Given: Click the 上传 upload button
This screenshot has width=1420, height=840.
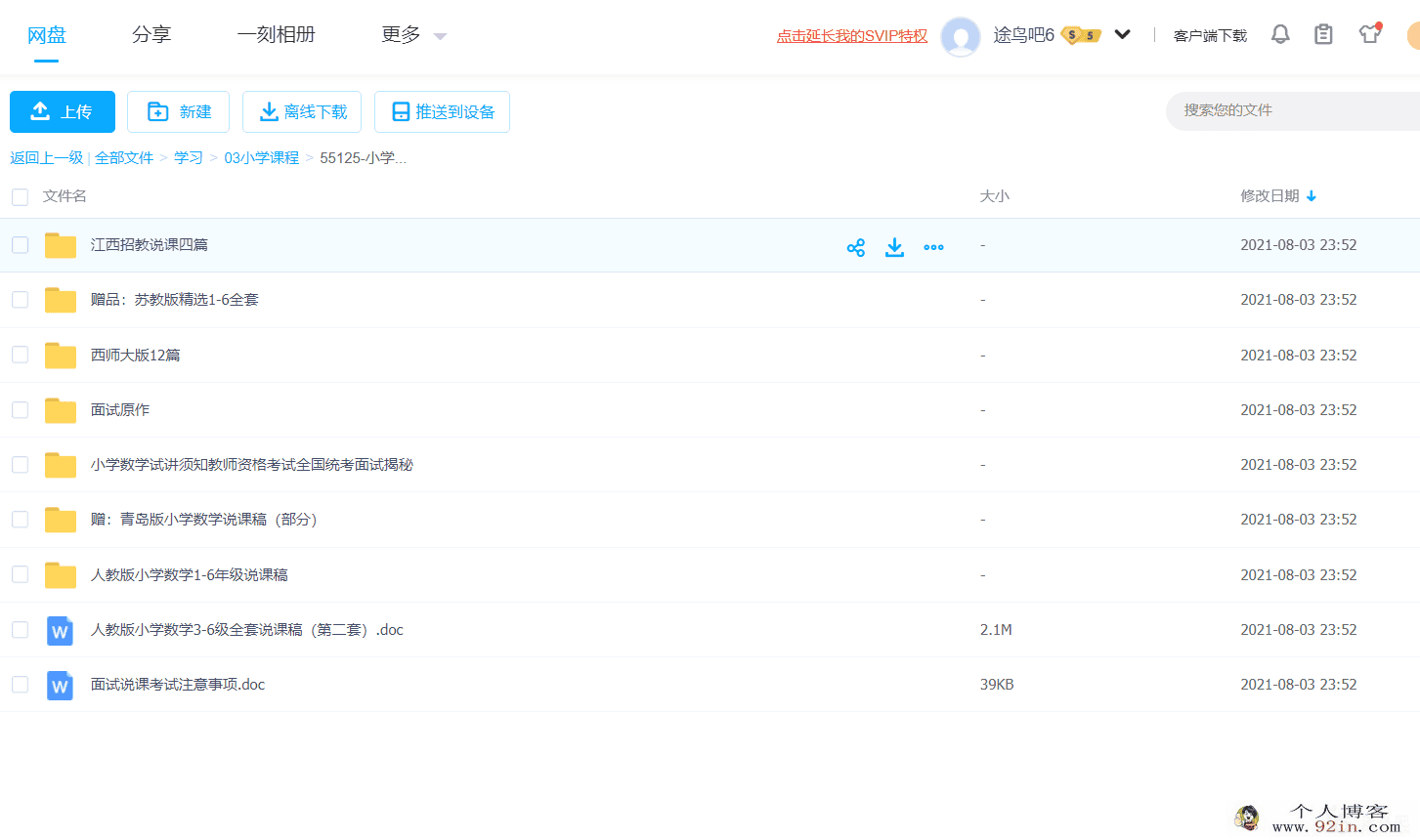Looking at the screenshot, I should click(x=63, y=111).
